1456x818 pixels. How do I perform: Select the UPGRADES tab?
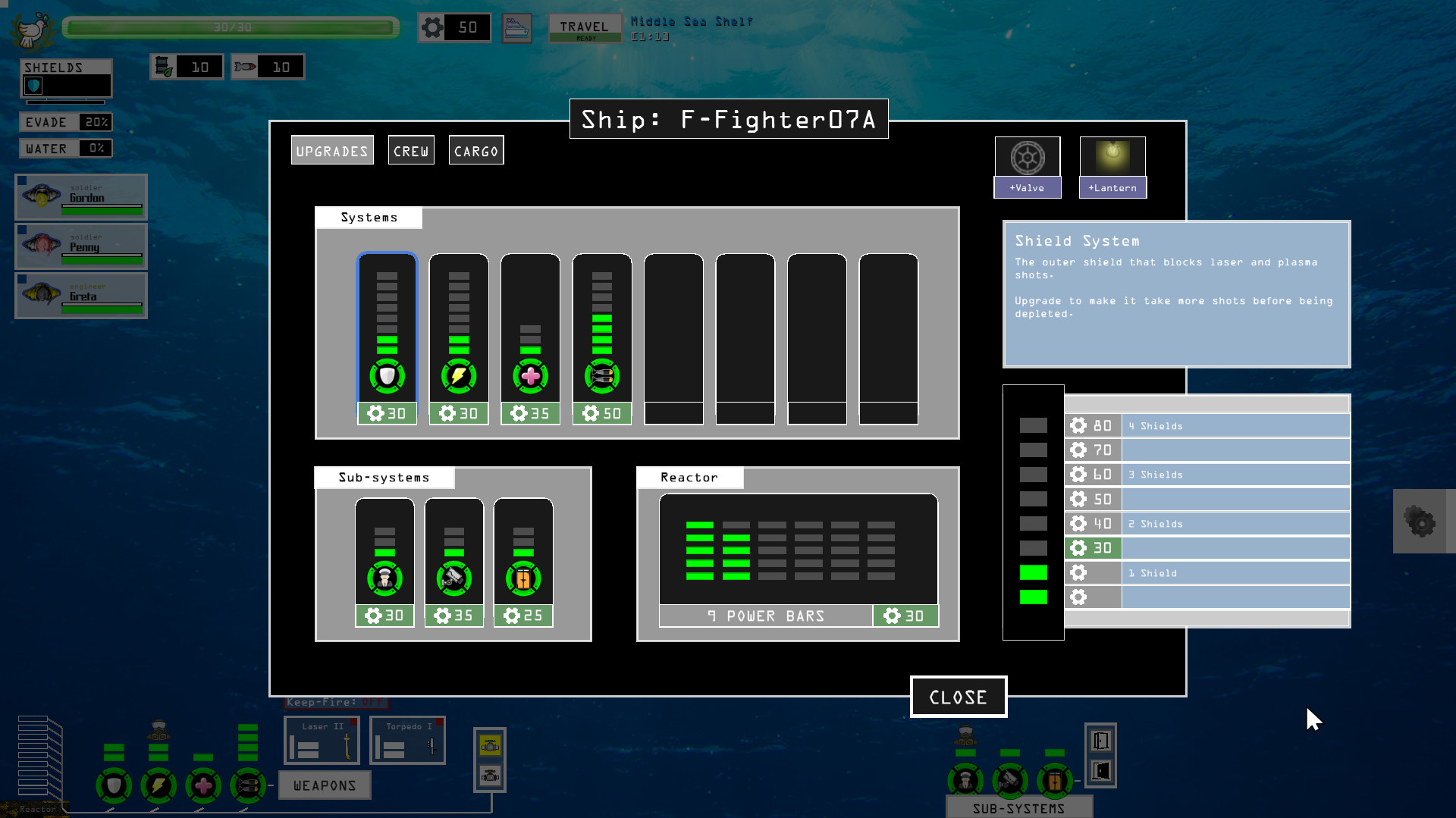[332, 150]
